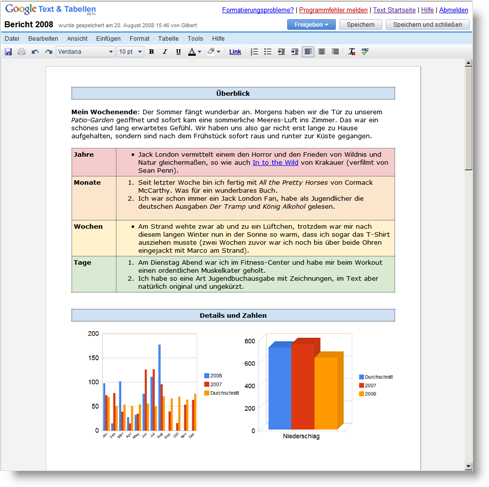Open the Datei menu

click(12, 39)
